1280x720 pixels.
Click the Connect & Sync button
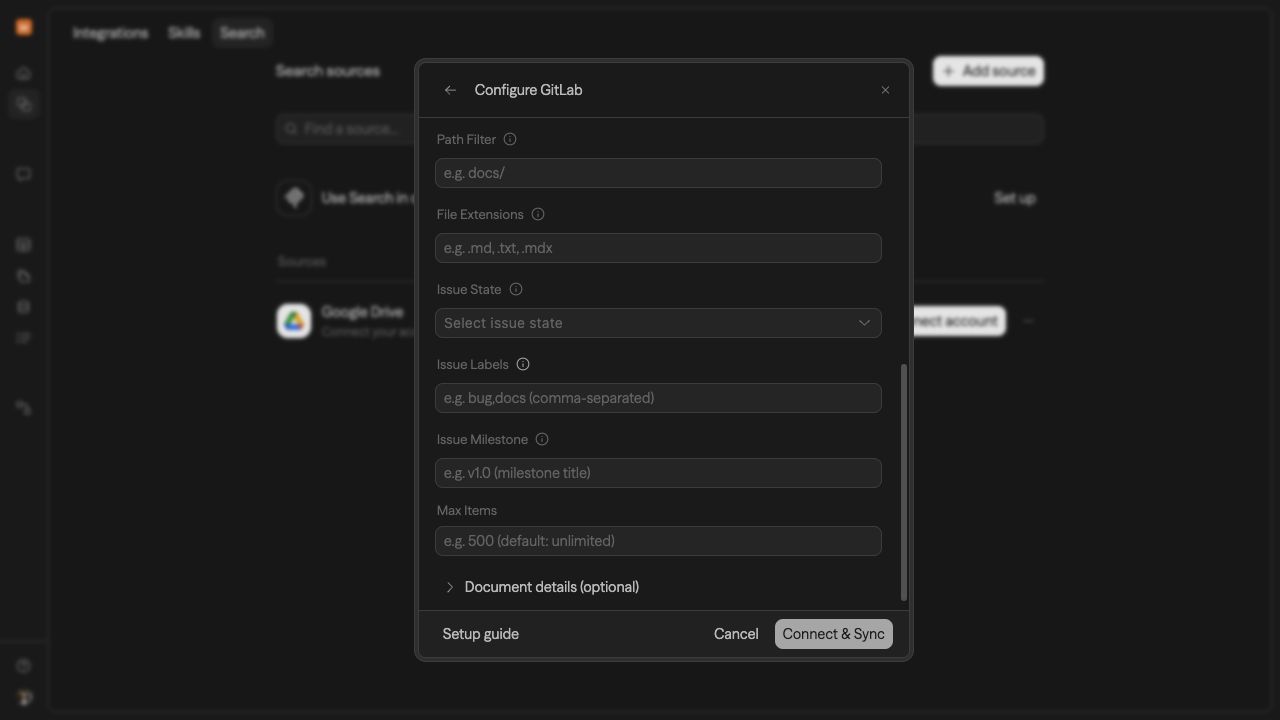pos(834,634)
